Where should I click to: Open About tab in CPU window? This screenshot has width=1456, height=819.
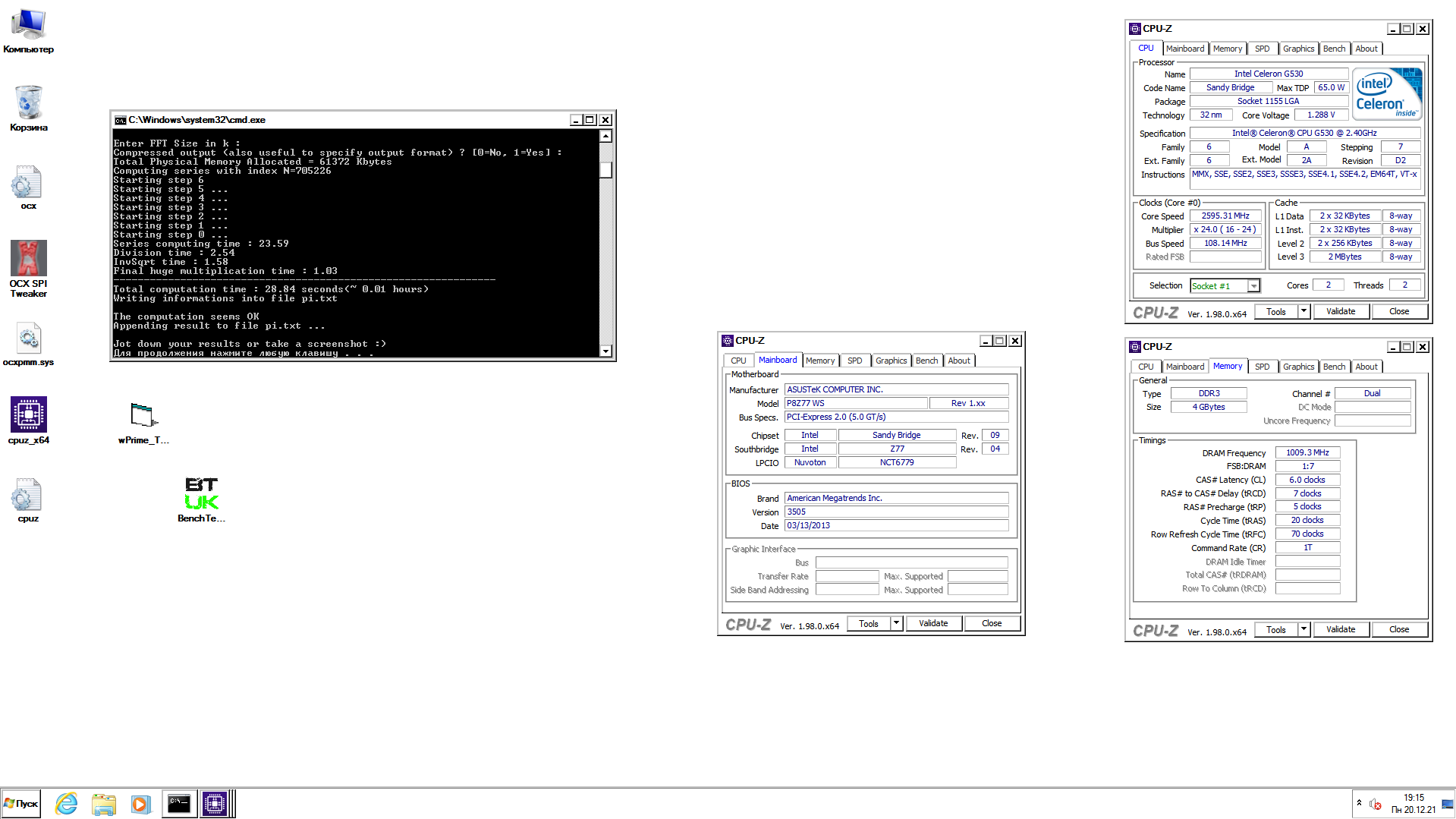1366,49
